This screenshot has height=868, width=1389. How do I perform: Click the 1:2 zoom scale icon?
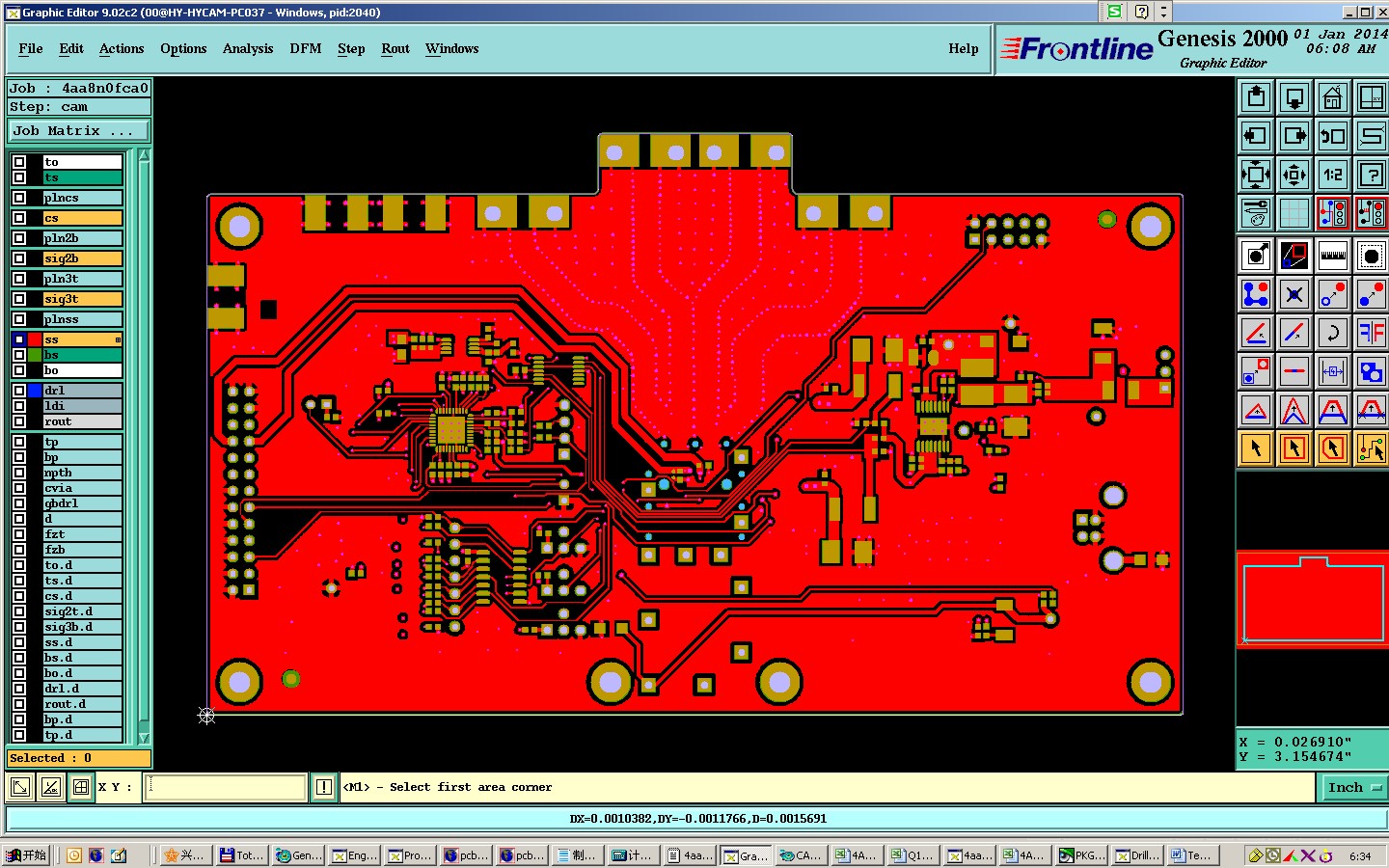[x=1332, y=175]
